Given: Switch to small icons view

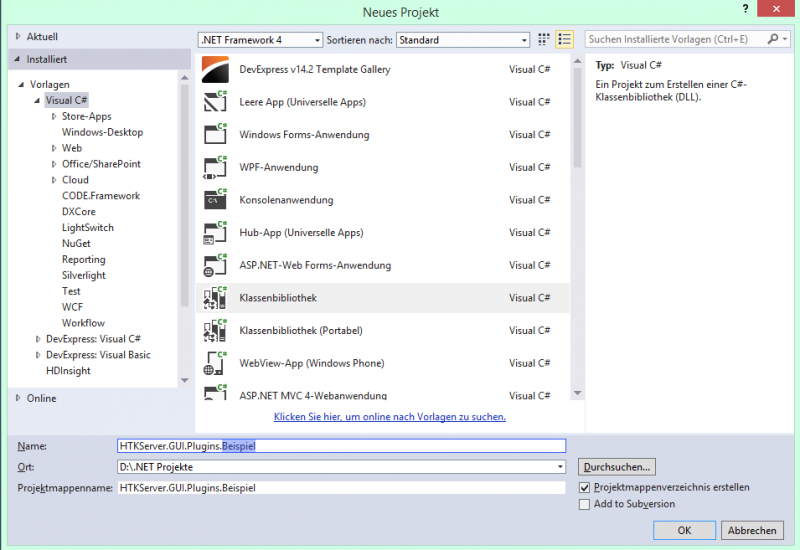Looking at the screenshot, I should [x=544, y=40].
